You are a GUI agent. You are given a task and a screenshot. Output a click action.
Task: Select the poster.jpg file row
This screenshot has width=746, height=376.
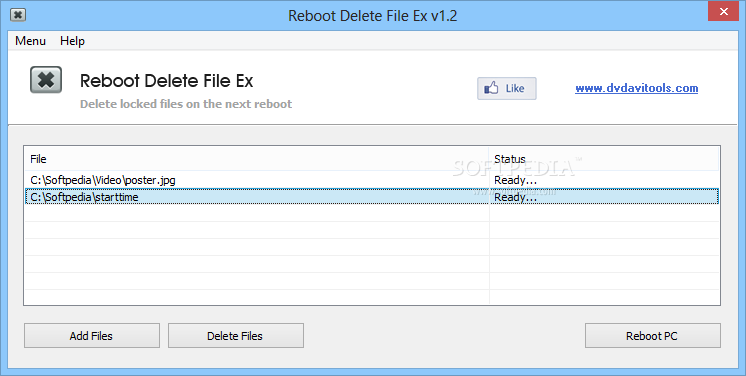(x=371, y=180)
